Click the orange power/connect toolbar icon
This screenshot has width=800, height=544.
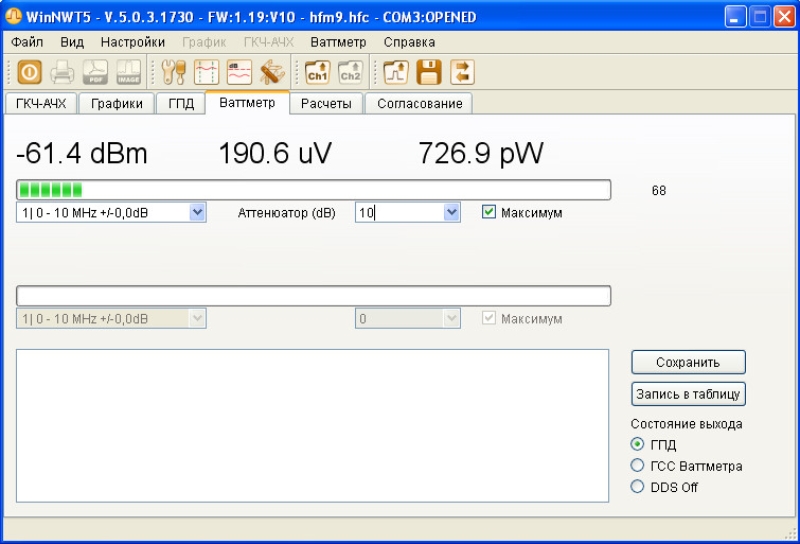tap(30, 72)
